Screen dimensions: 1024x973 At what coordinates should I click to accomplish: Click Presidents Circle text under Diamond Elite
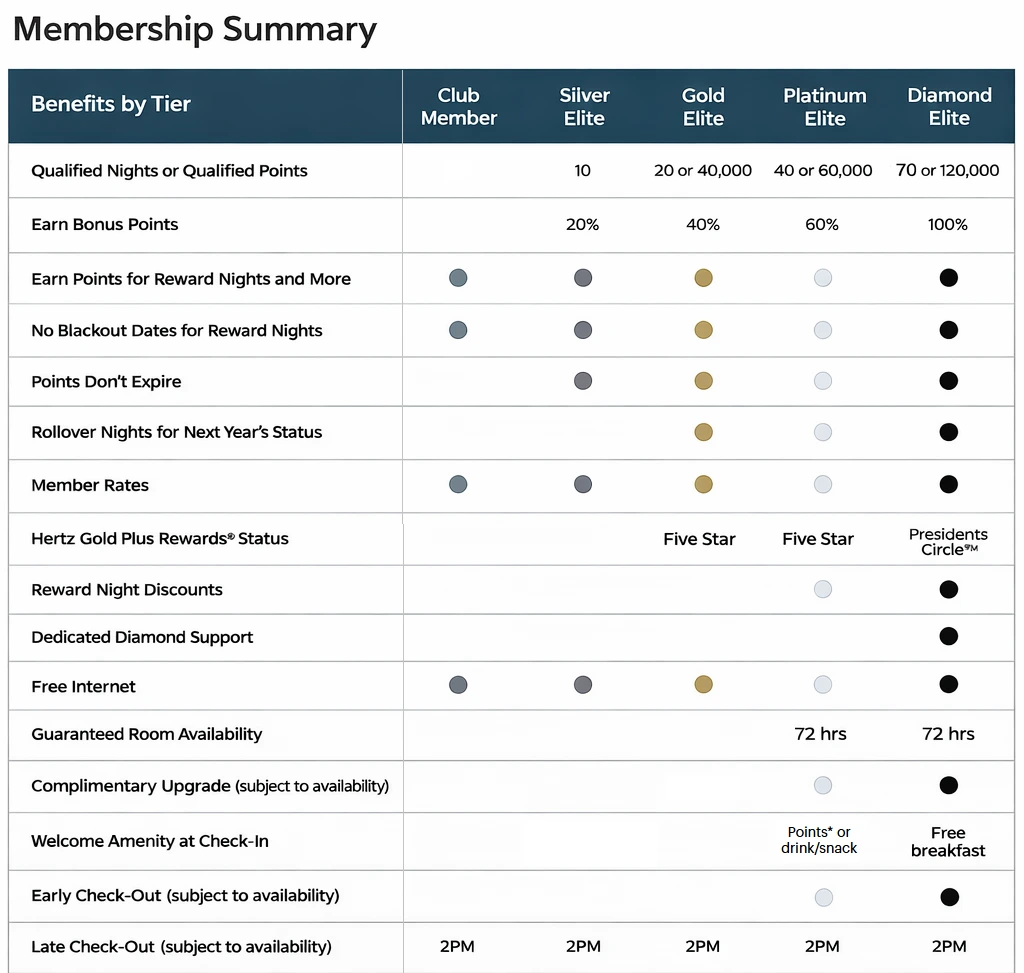[x=948, y=541]
